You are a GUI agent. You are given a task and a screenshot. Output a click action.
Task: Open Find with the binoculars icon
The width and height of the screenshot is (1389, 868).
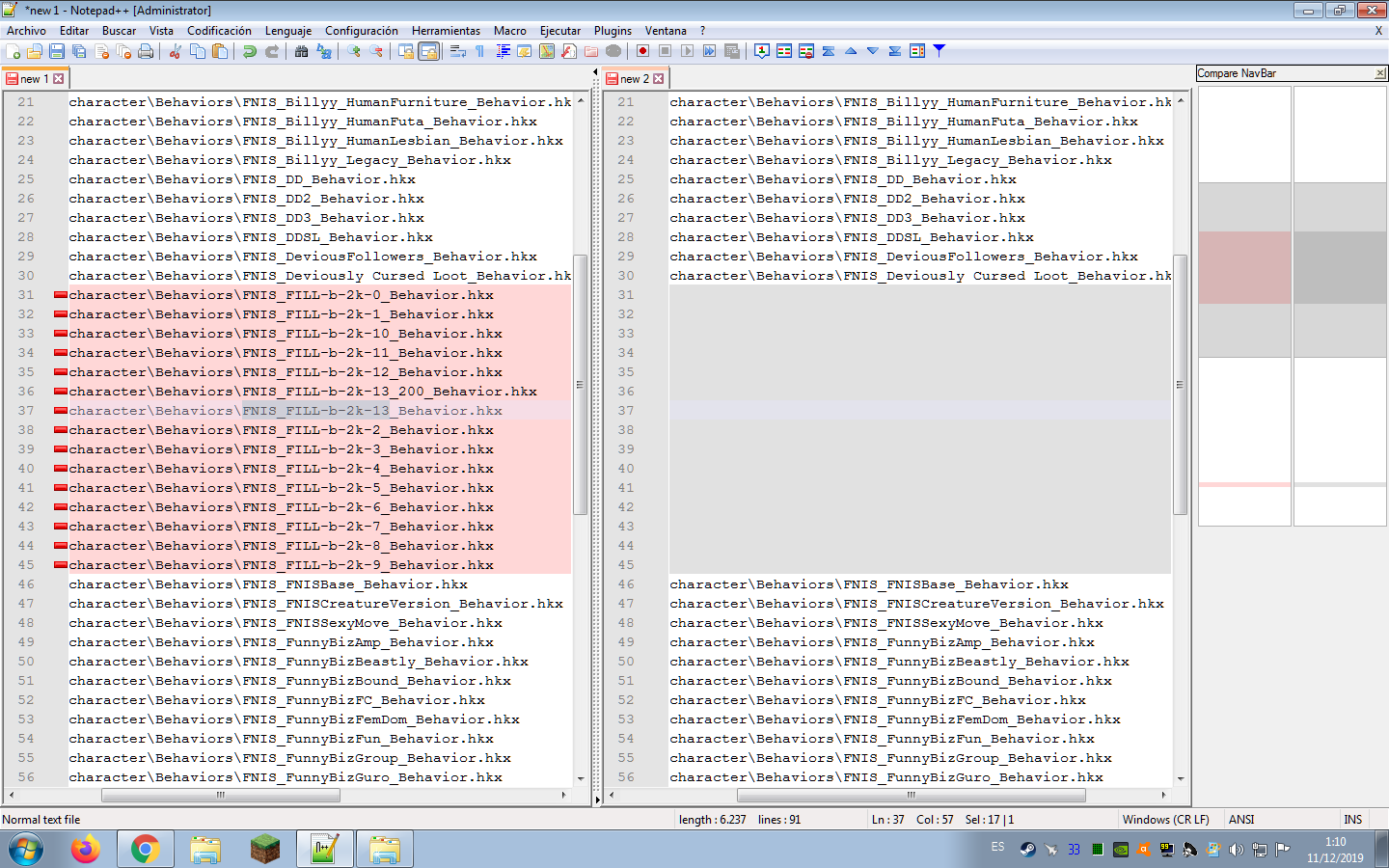302,51
